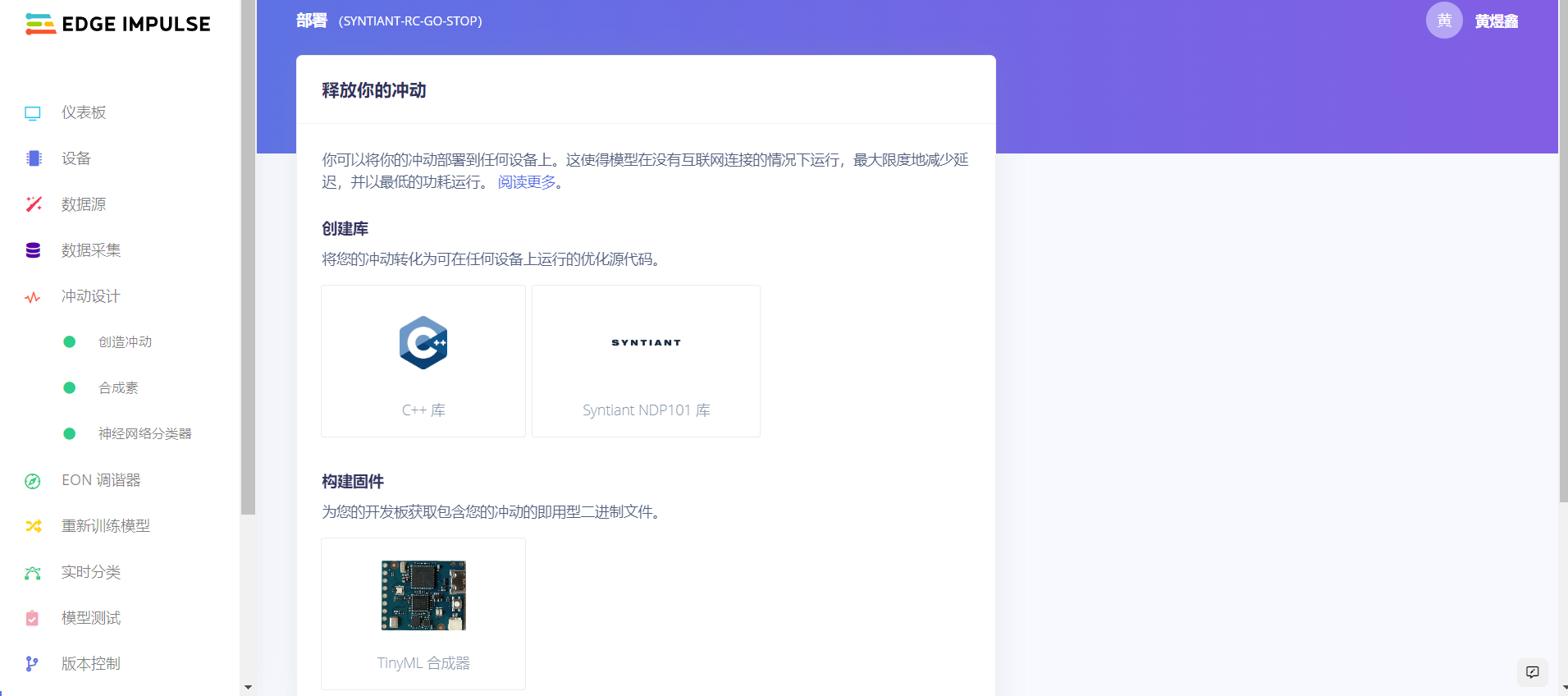The image size is (1568, 696).
Task: Go to 数据源 page
Action: (x=84, y=204)
